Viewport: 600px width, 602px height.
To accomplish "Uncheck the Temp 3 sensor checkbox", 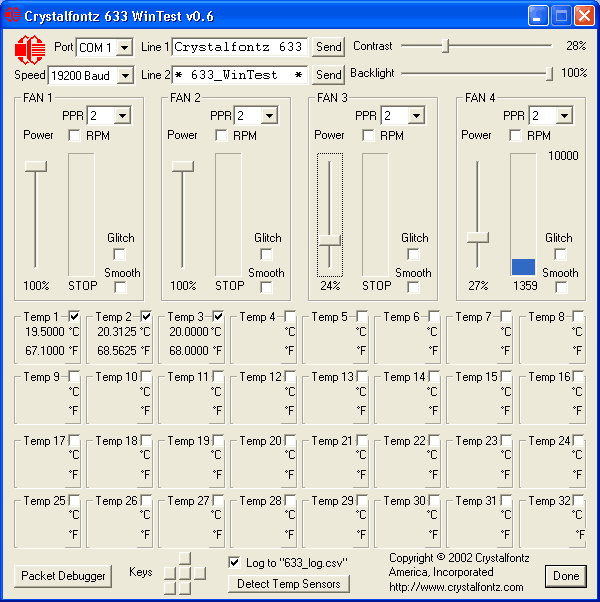I will [218, 316].
